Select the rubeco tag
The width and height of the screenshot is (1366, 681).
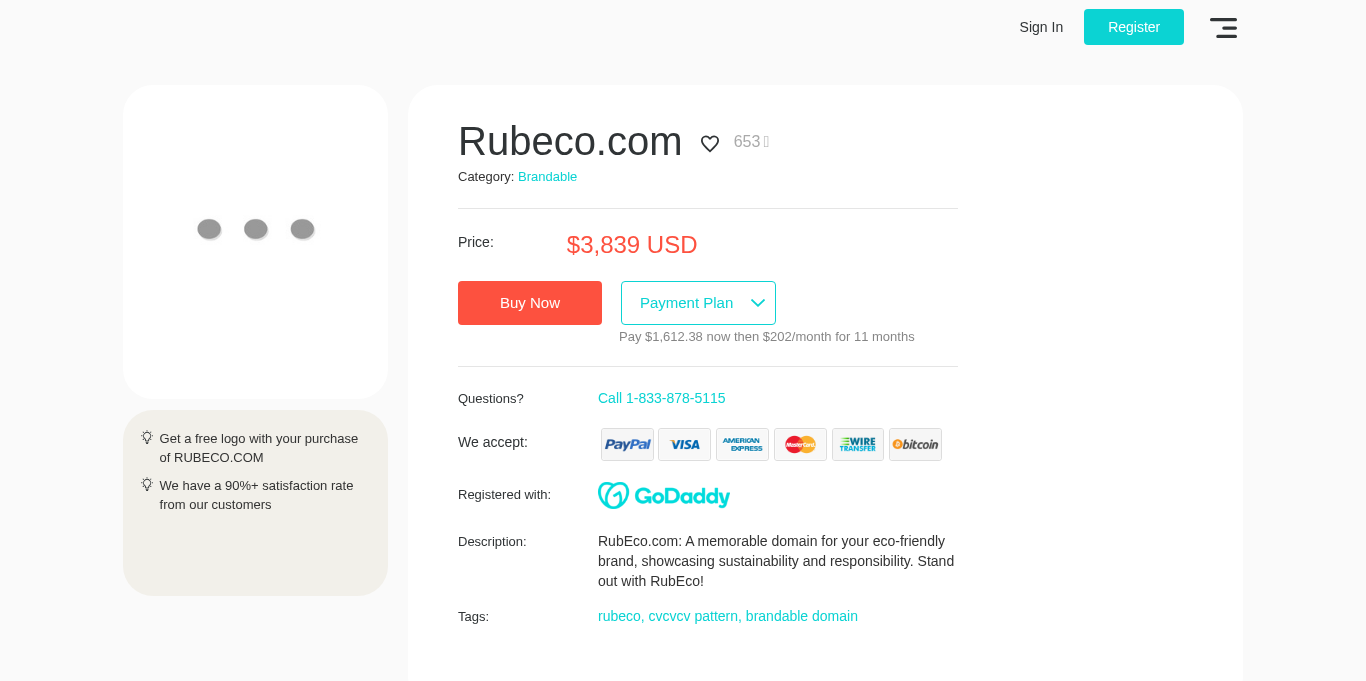pos(619,616)
